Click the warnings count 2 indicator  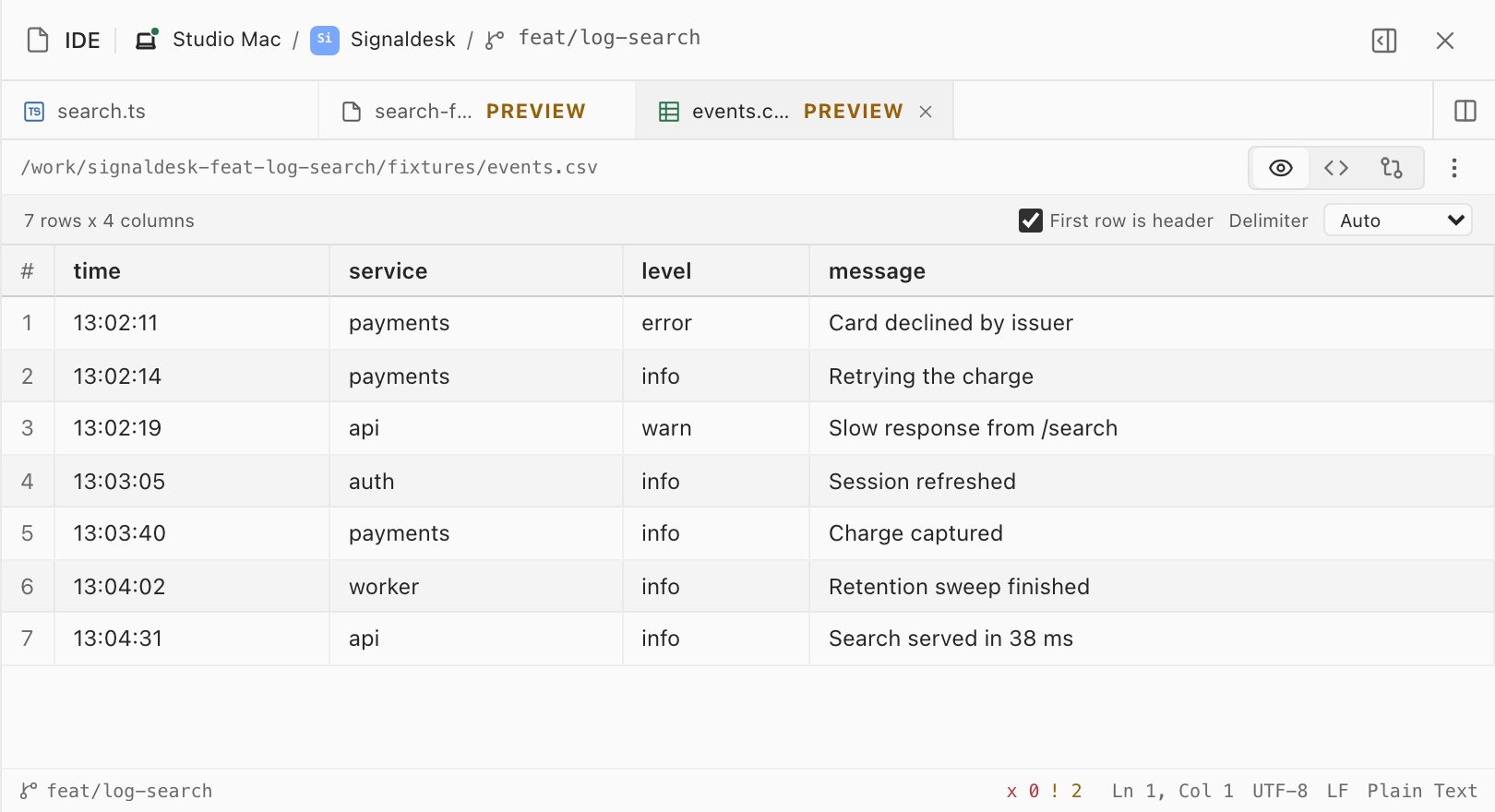click(1066, 791)
